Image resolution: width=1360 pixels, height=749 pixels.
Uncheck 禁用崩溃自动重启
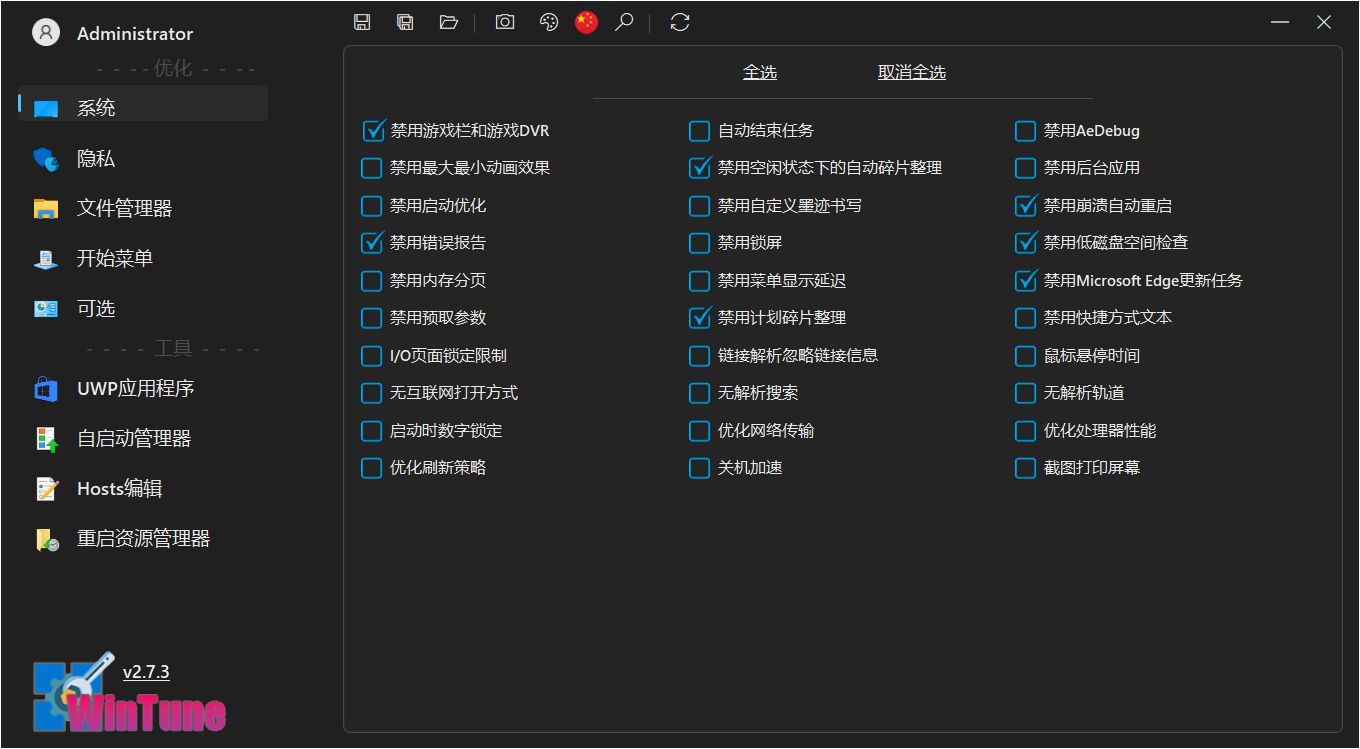pyautogui.click(x=1026, y=206)
